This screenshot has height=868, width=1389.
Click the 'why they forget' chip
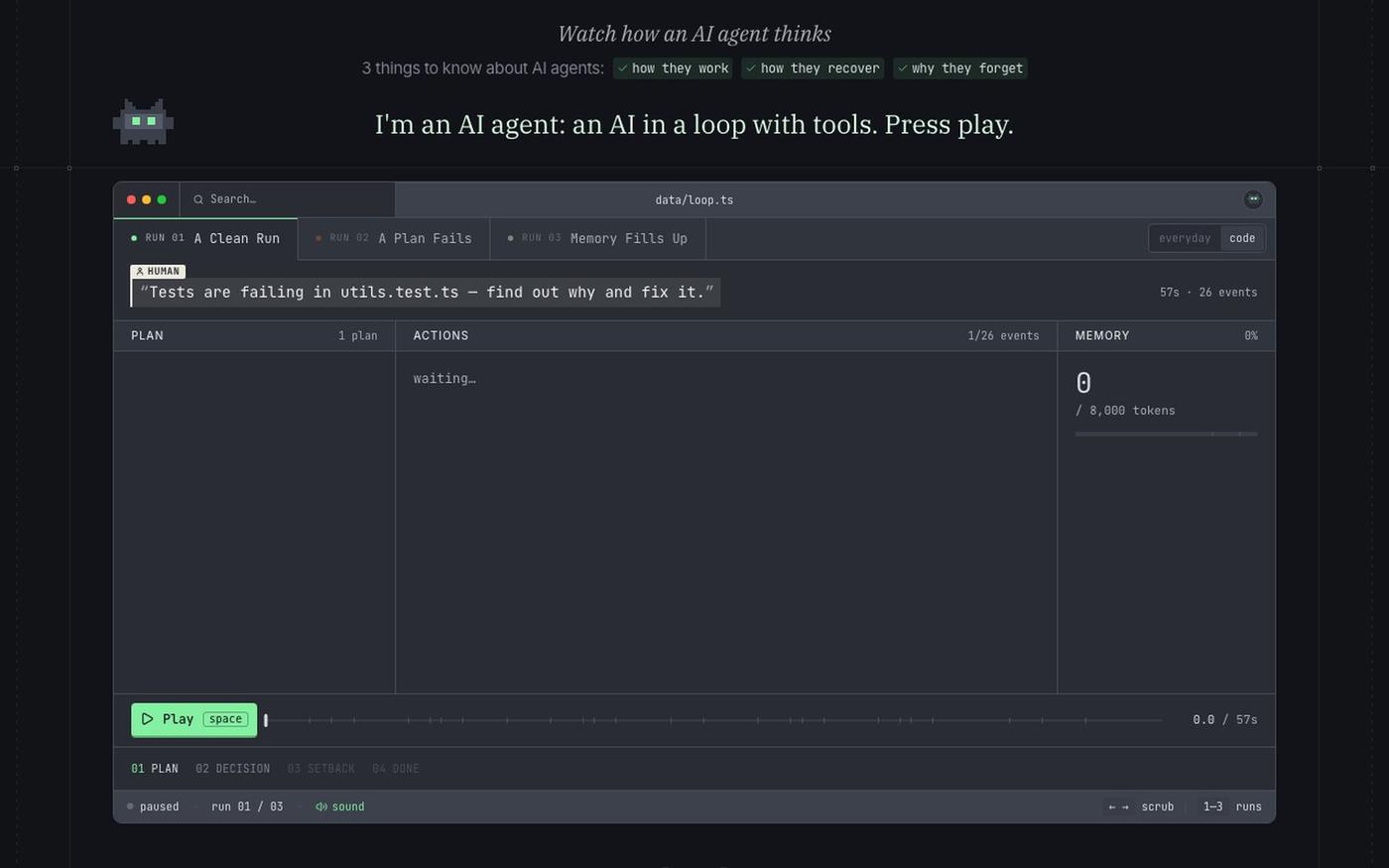(x=959, y=68)
